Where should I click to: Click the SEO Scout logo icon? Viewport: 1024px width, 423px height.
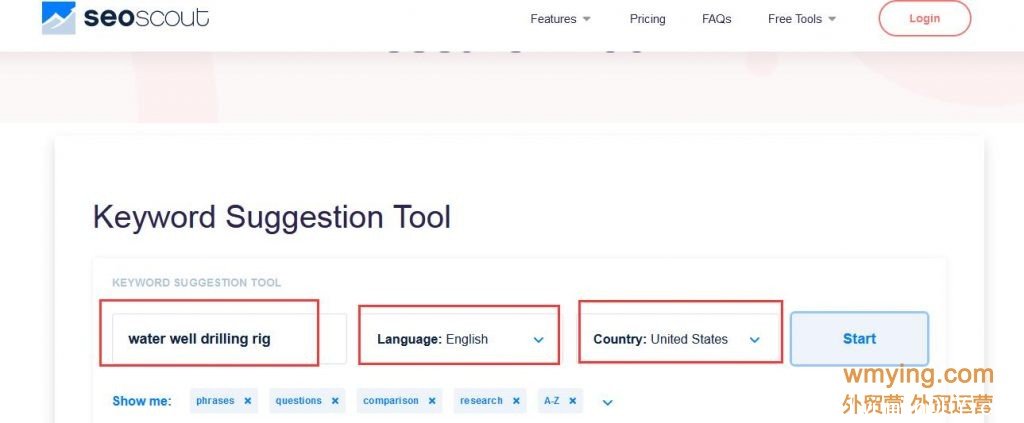[x=59, y=18]
